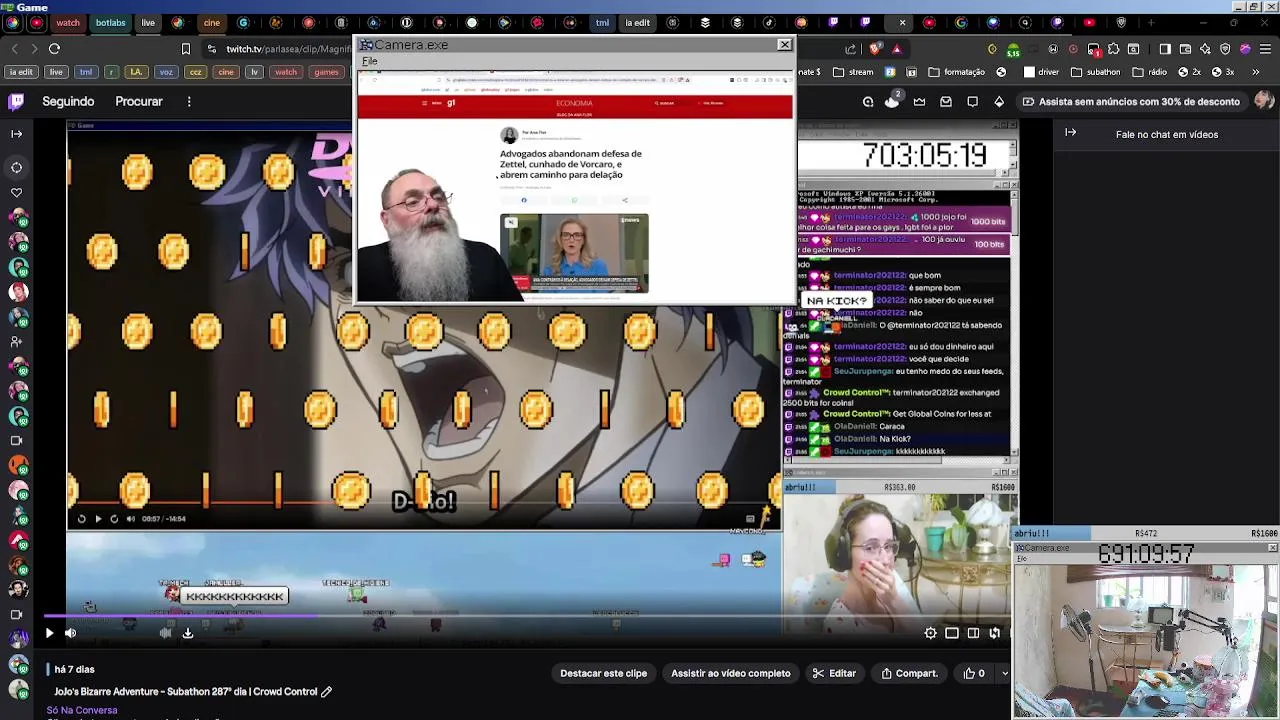Close the active browser tab
The height and width of the screenshot is (720, 1280).
click(x=902, y=22)
